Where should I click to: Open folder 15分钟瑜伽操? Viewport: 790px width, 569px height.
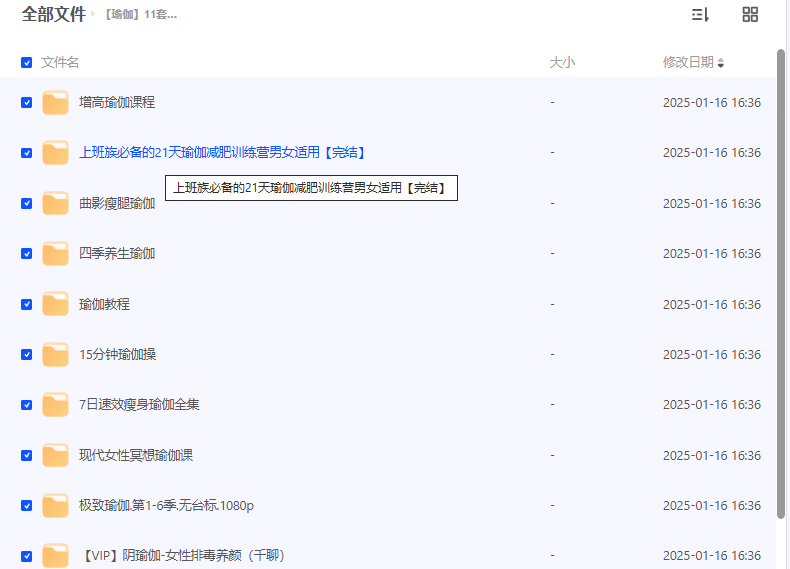(x=117, y=355)
